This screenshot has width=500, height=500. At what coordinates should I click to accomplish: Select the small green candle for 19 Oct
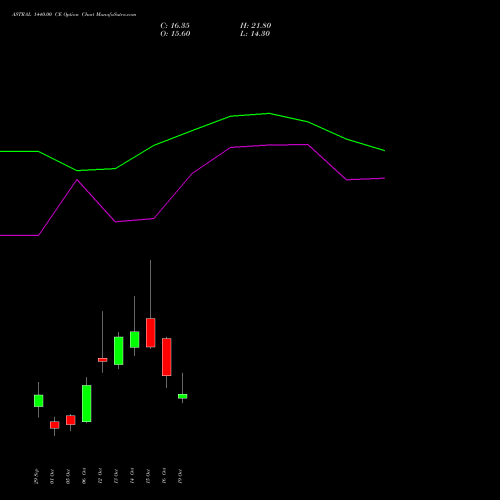tap(182, 396)
